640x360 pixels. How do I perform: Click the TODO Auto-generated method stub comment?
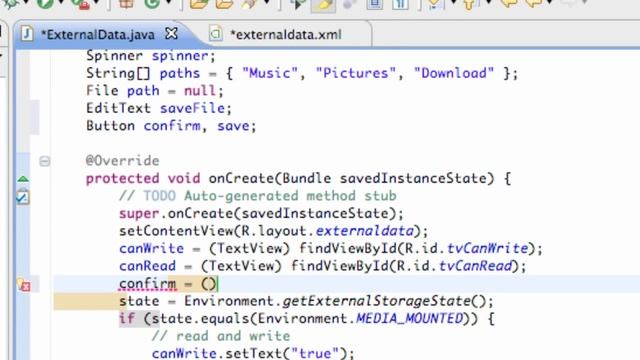click(258, 196)
